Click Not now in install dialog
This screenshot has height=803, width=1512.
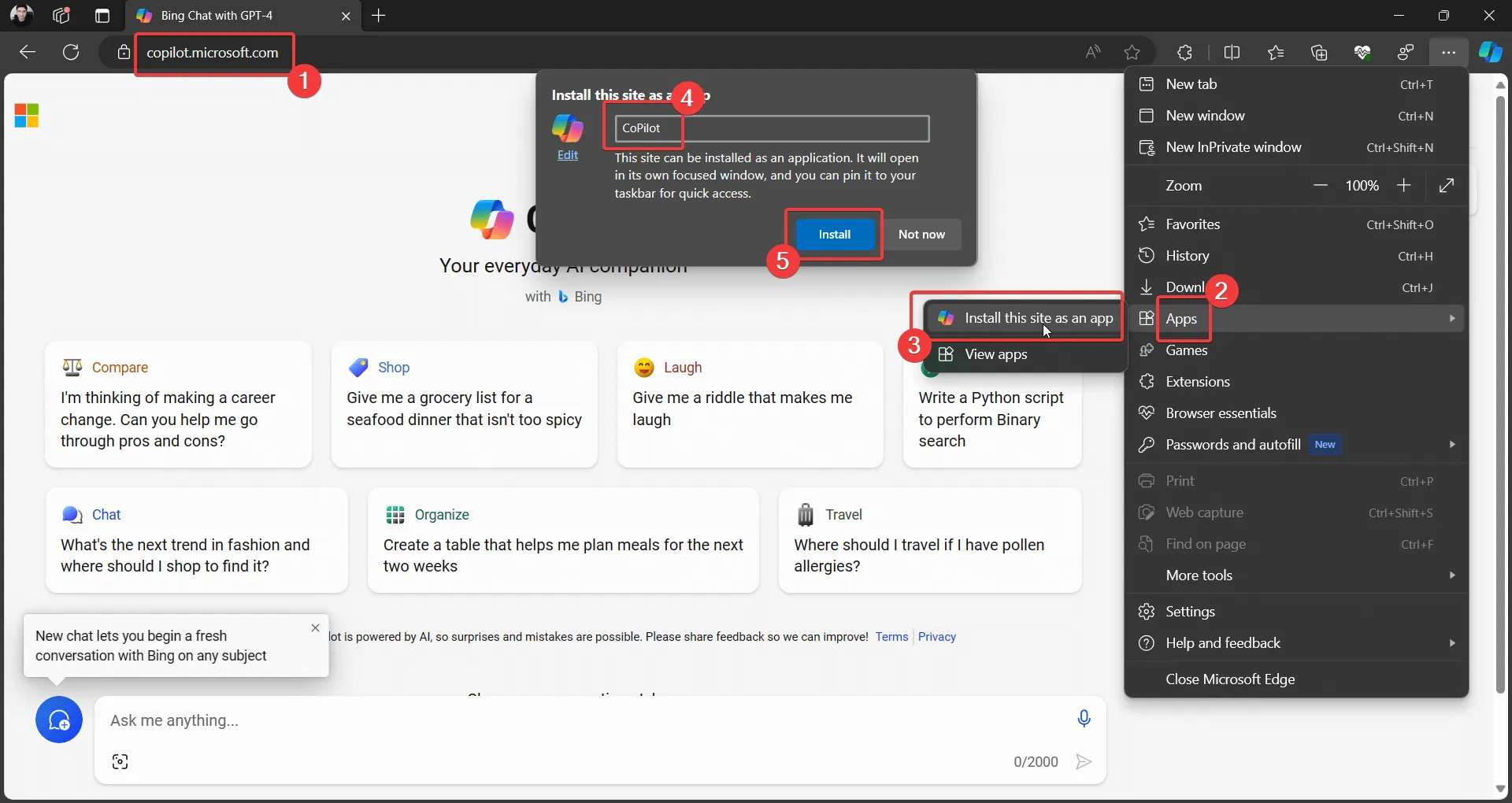point(921,234)
